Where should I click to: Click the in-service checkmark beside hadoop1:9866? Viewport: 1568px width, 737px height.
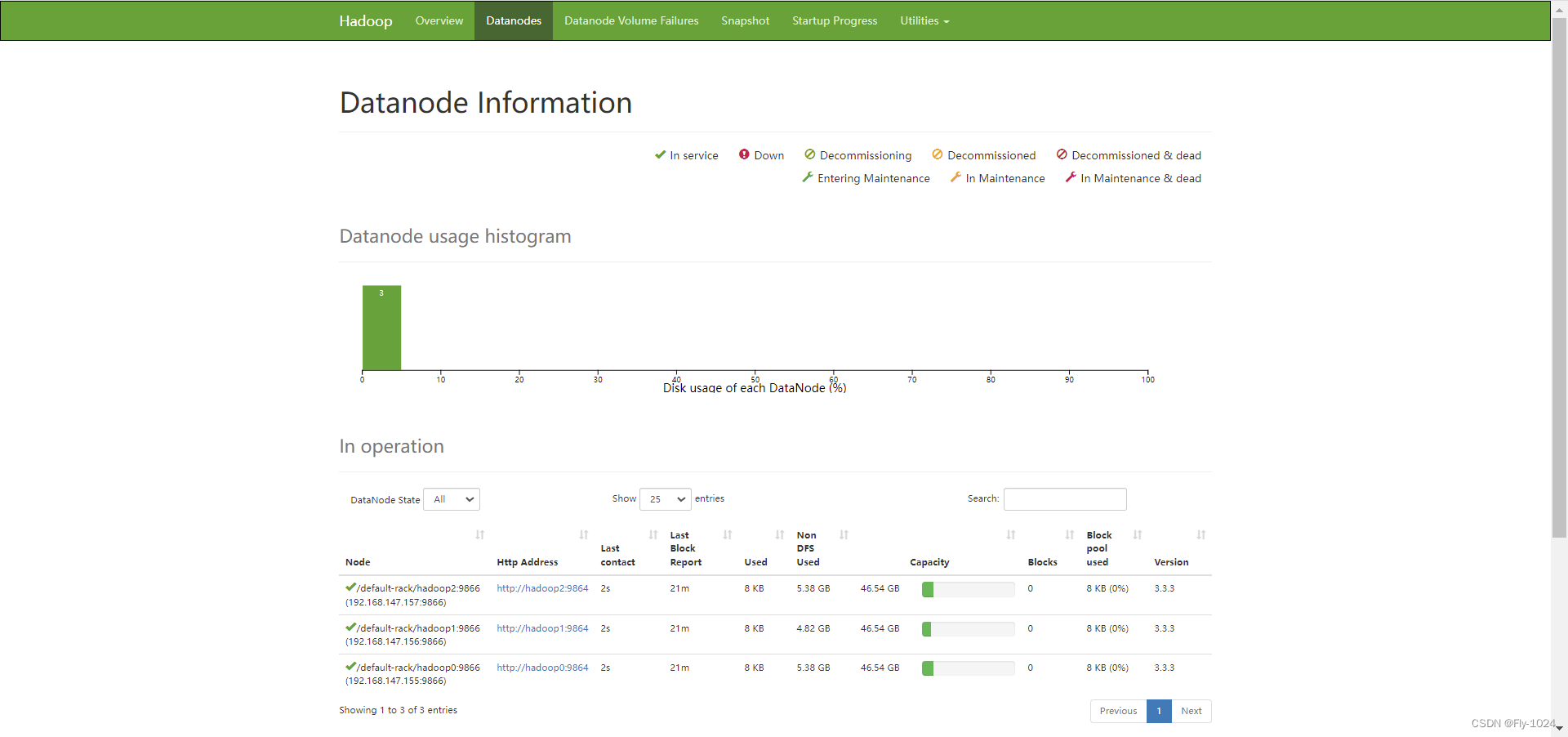point(350,628)
